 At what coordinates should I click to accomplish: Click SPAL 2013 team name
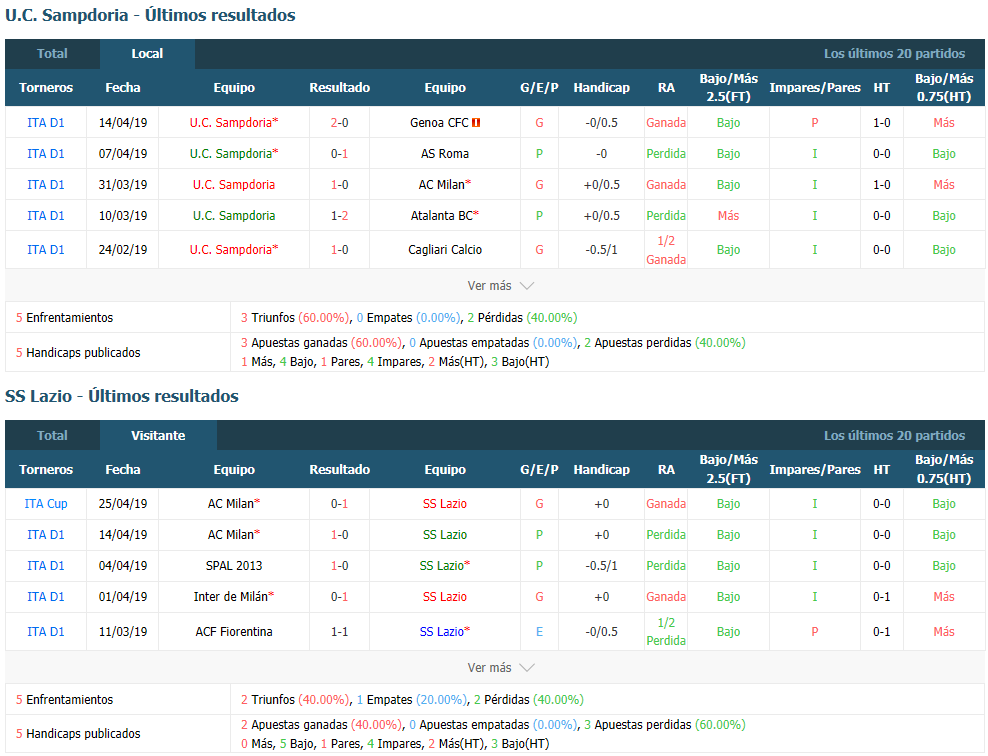pos(234,566)
